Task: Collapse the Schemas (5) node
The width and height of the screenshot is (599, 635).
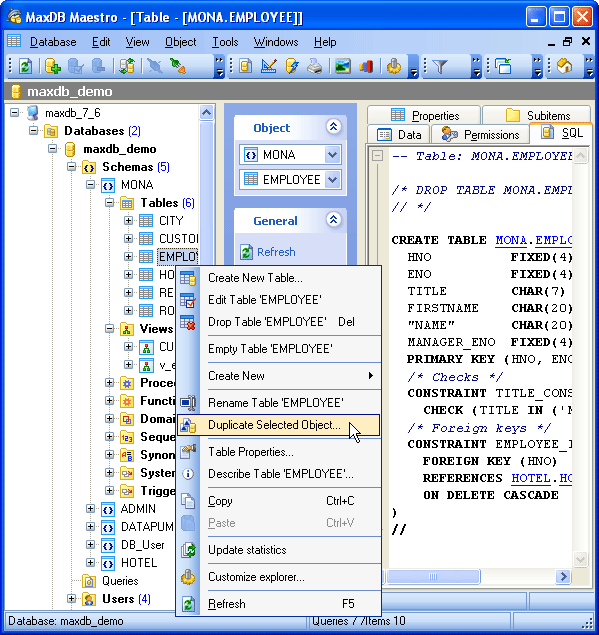Action: tap(71, 166)
